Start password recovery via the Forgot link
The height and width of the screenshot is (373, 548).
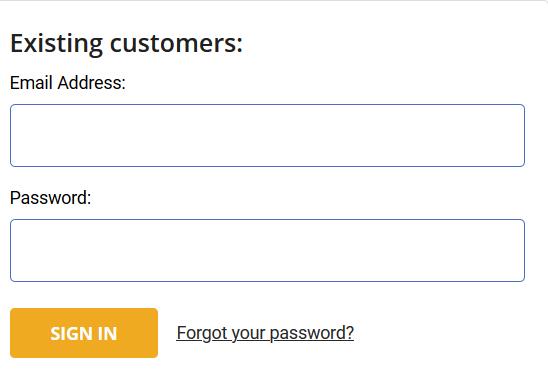265,333
